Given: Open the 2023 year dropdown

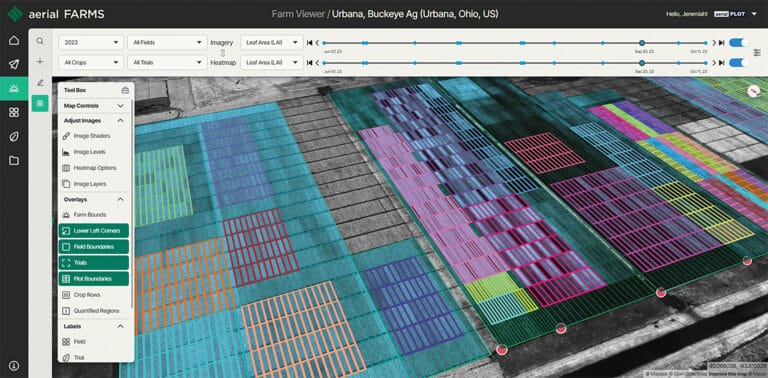Looking at the screenshot, I should pos(91,43).
